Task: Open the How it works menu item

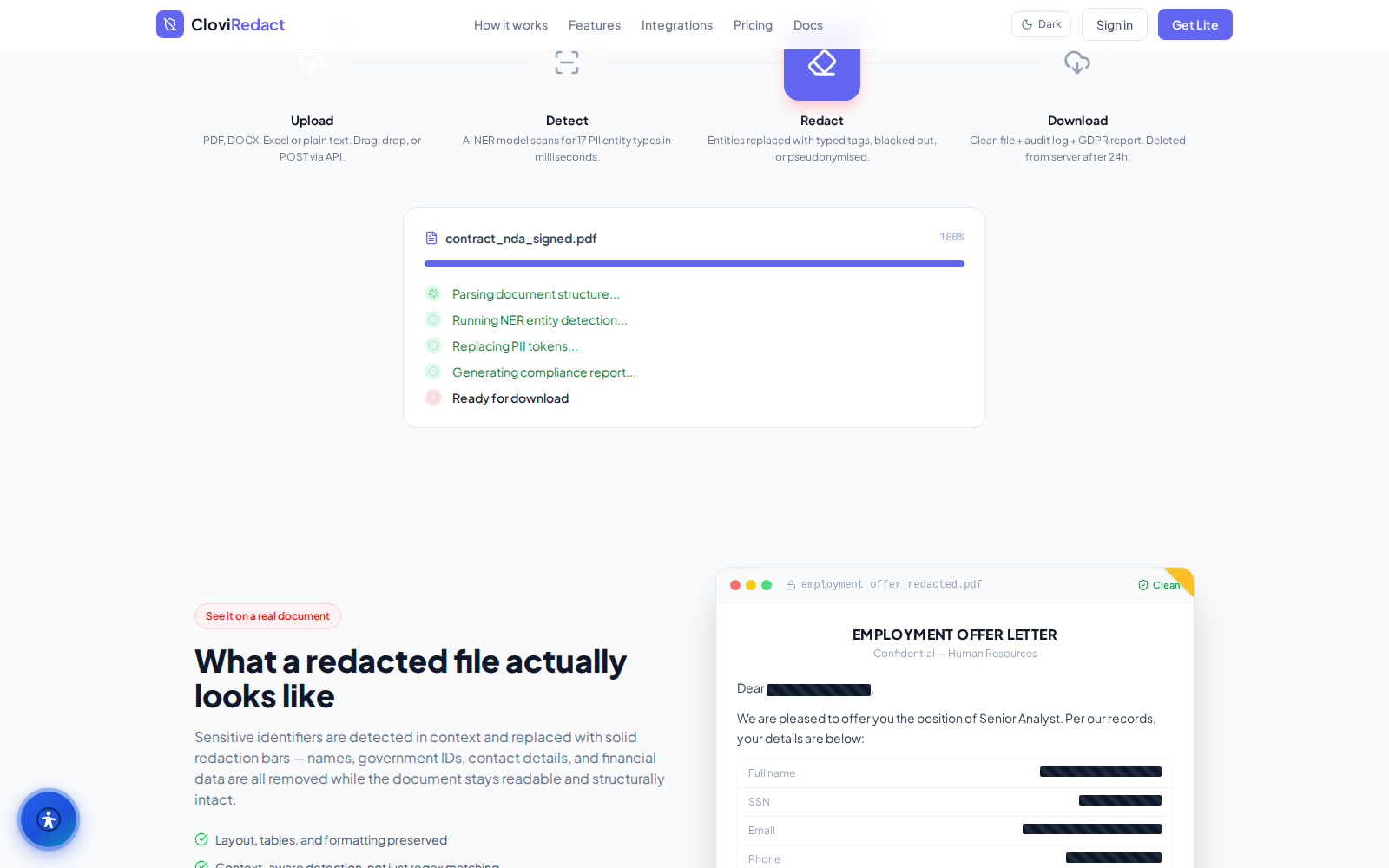Action: 510,25
